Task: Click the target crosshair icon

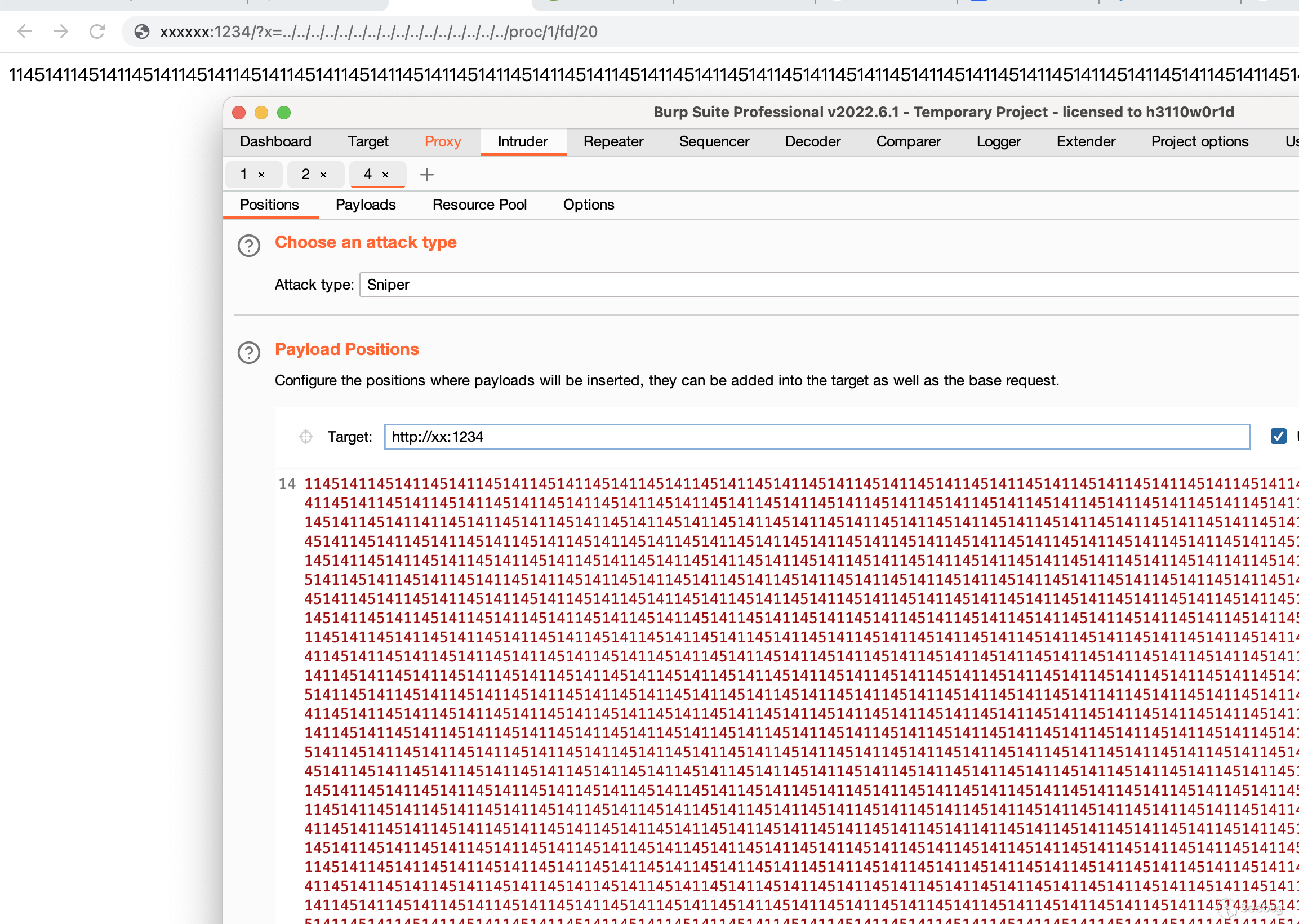Action: click(306, 437)
